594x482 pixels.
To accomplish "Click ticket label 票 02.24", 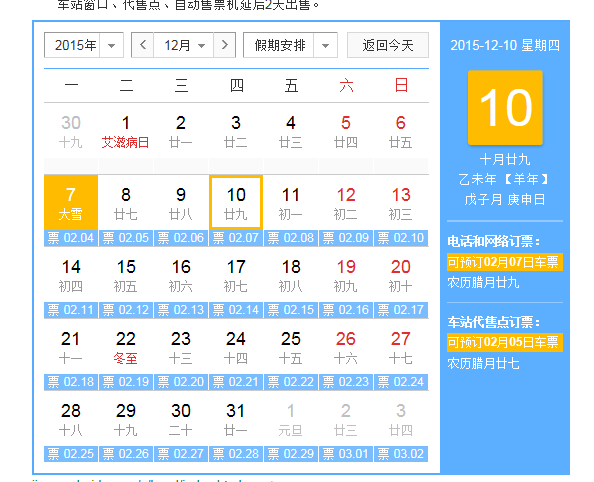I will [401, 382].
